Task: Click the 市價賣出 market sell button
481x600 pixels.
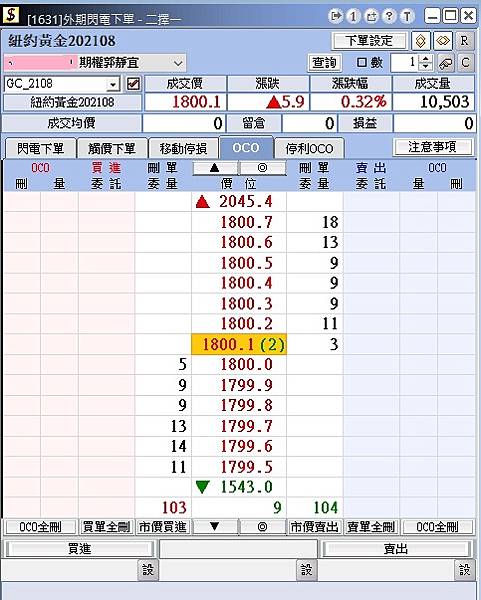Action: 315,527
